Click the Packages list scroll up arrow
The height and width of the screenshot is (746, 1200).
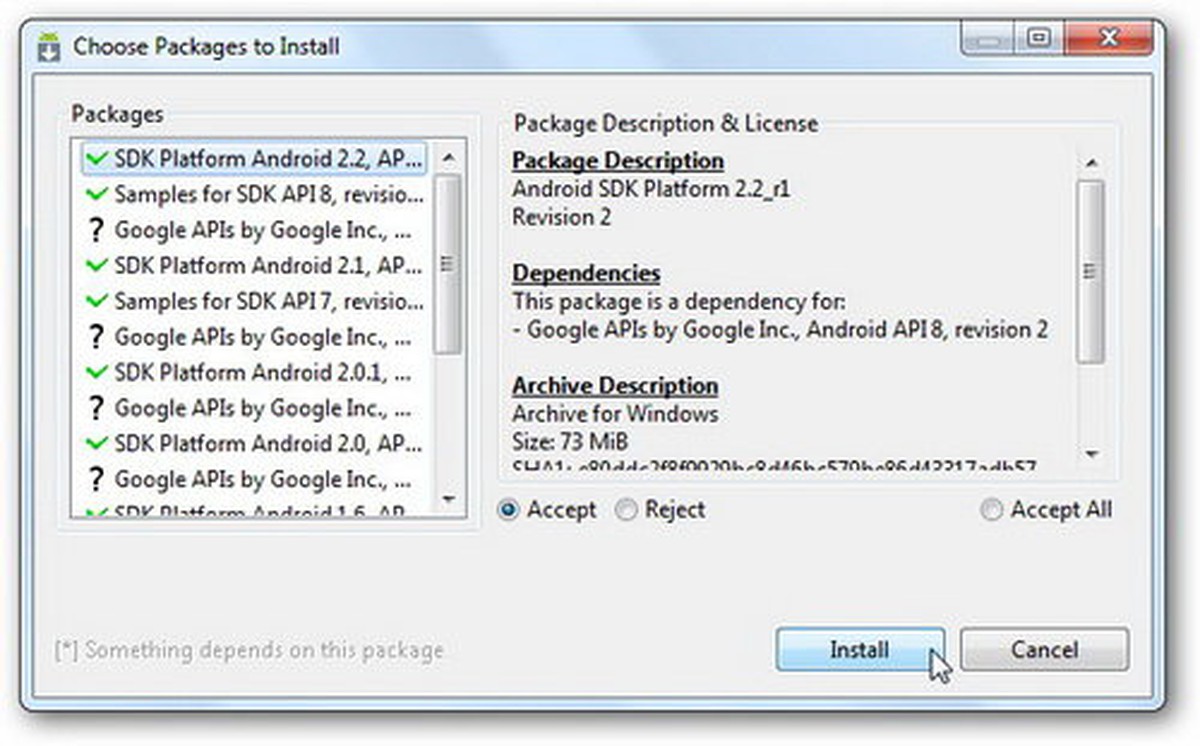coord(447,158)
